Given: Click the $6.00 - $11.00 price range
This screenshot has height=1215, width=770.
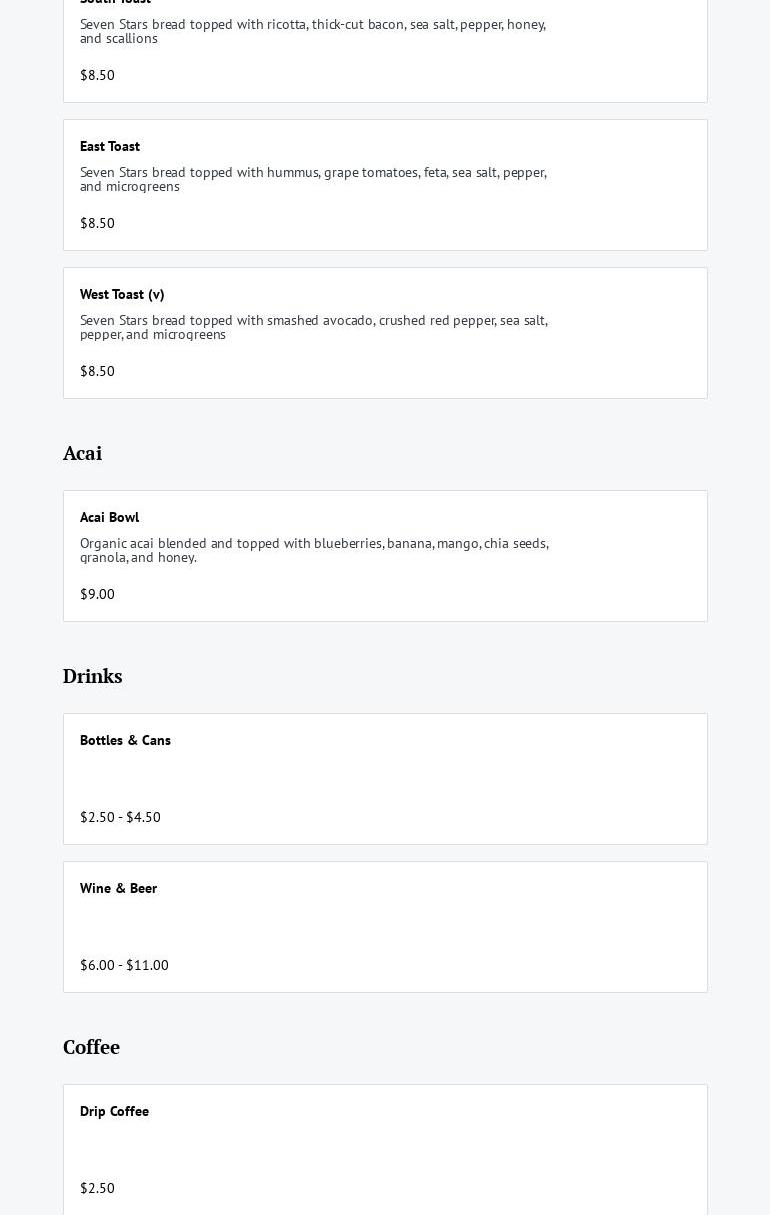Looking at the screenshot, I should click(124, 965).
